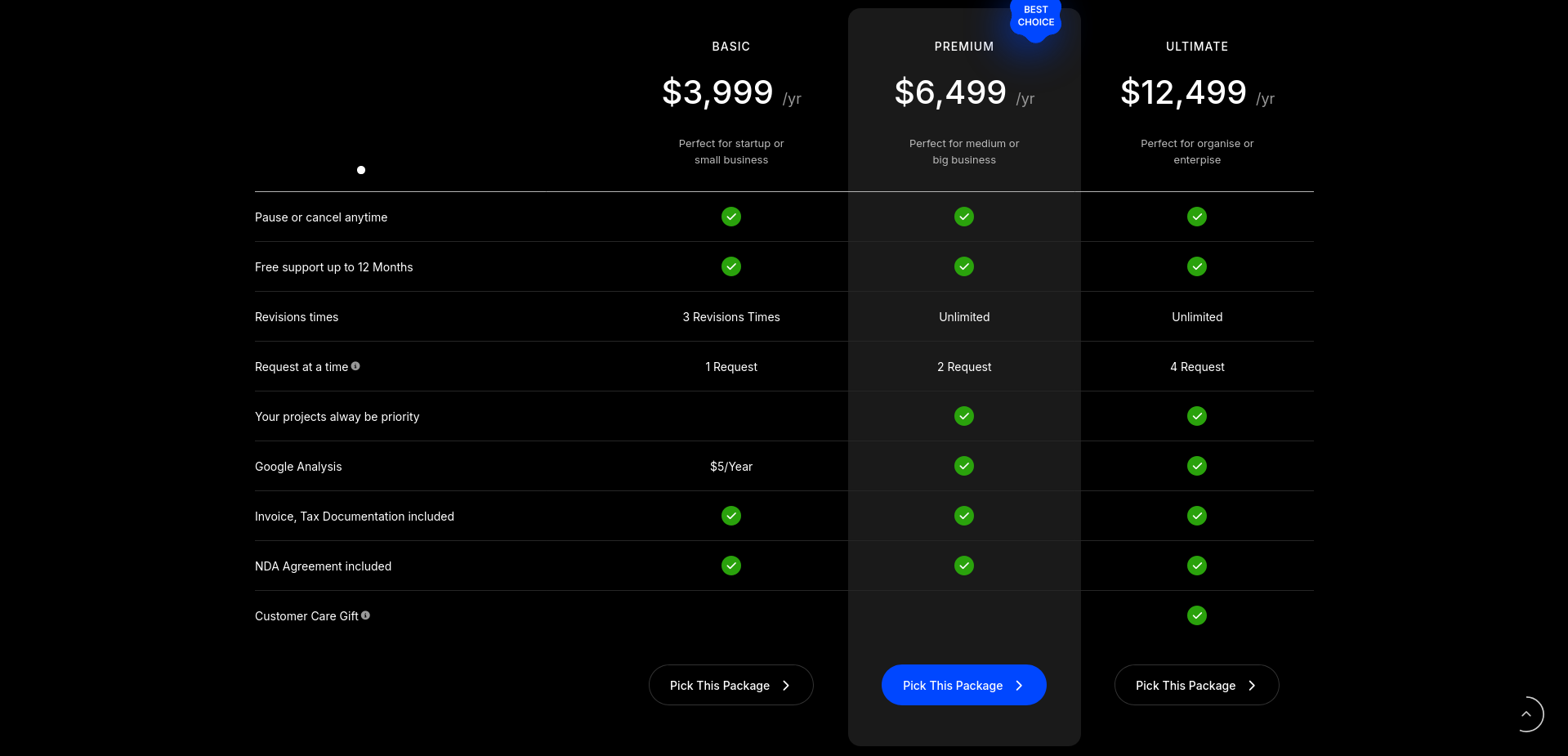This screenshot has width=1568, height=756.
Task: Click Ultimate checkmark for Free support row
Action: point(1197,266)
